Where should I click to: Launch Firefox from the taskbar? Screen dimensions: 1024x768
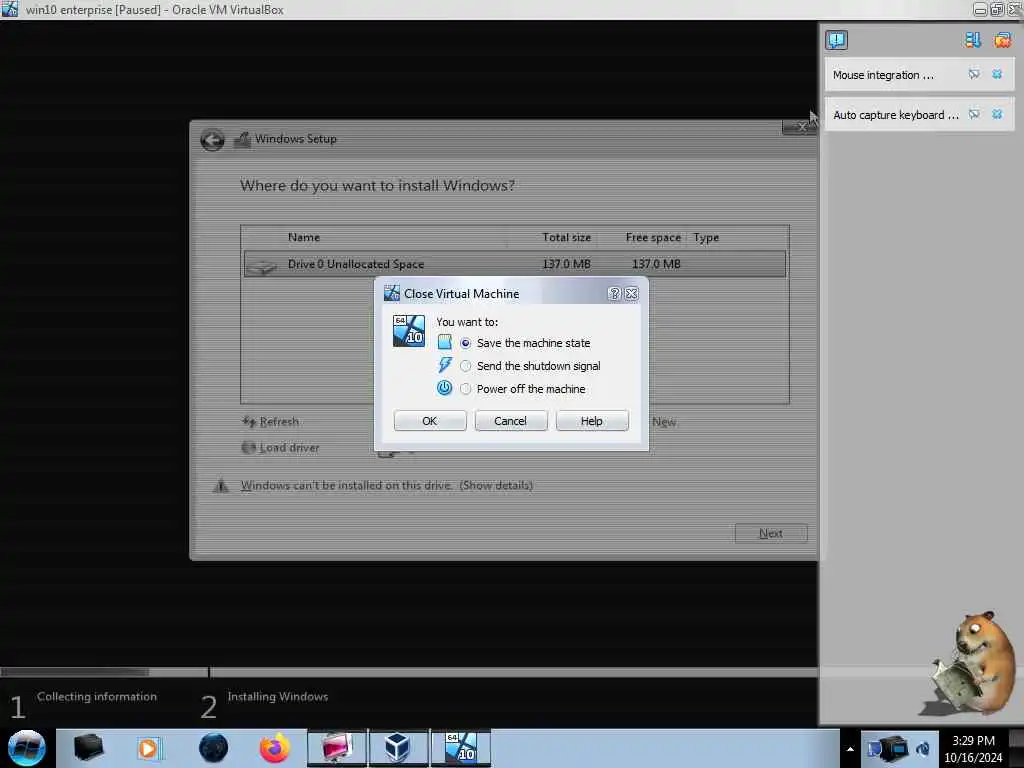coord(274,748)
